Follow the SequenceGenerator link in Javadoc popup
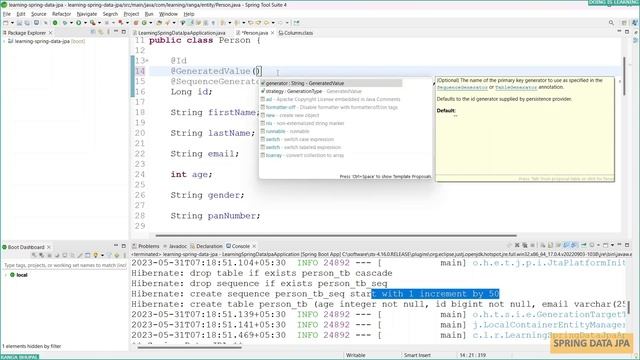The width and height of the screenshot is (640, 360). (462, 87)
